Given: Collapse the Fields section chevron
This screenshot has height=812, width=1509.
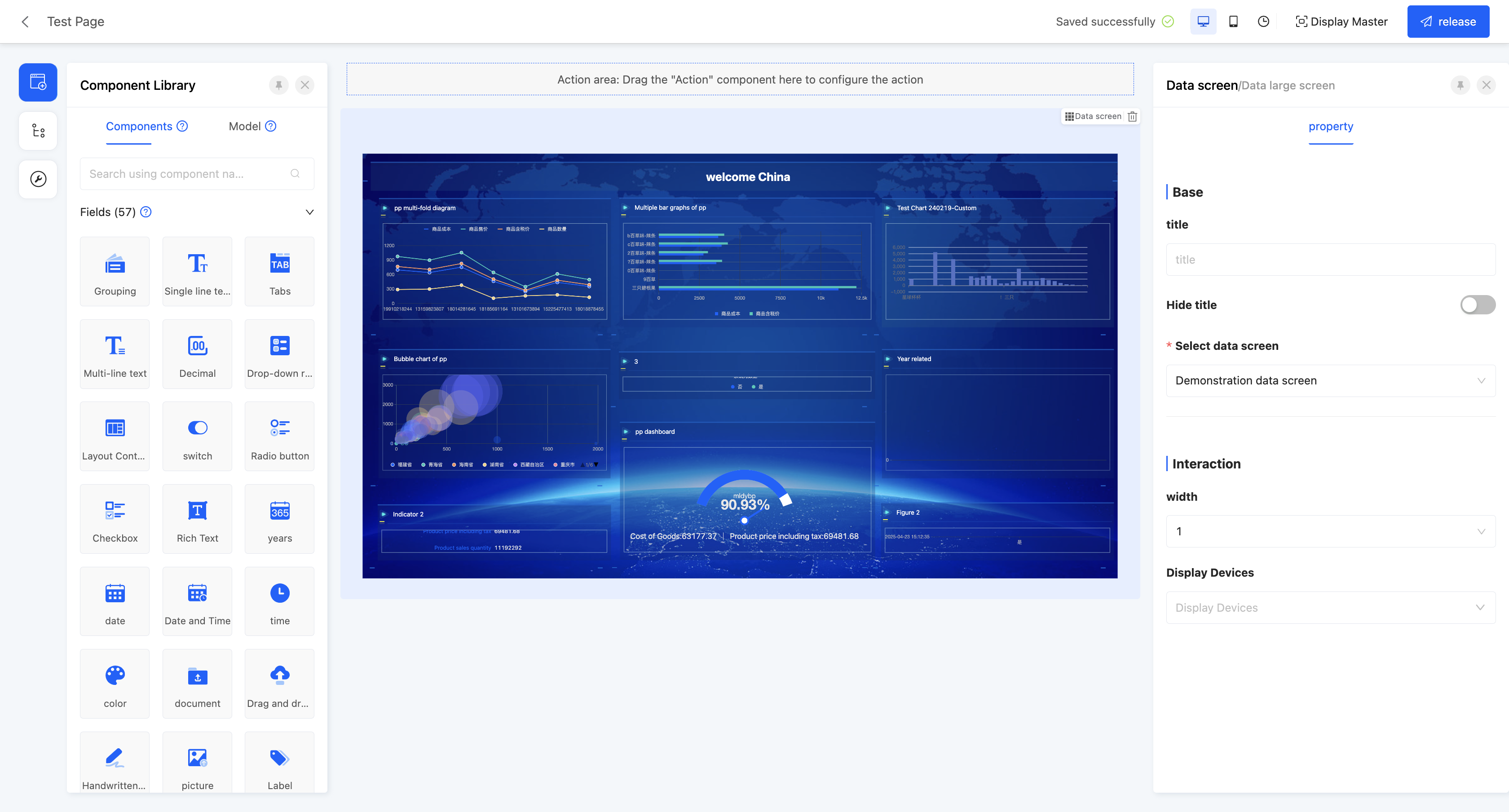Looking at the screenshot, I should [x=309, y=212].
